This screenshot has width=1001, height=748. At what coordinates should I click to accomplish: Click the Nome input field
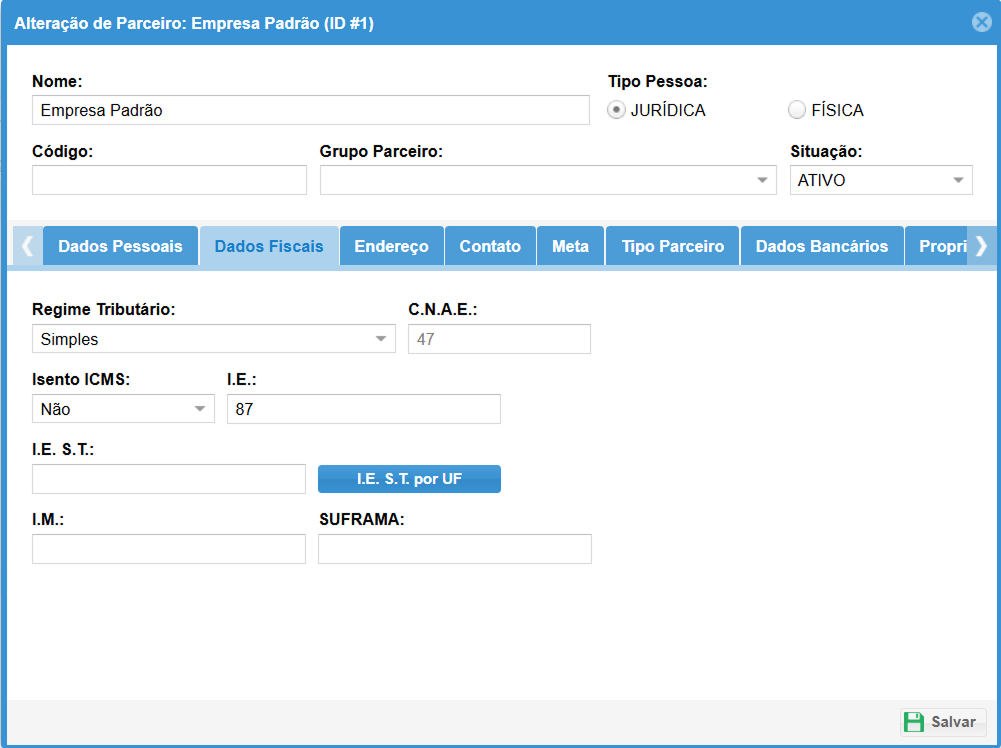(x=310, y=110)
